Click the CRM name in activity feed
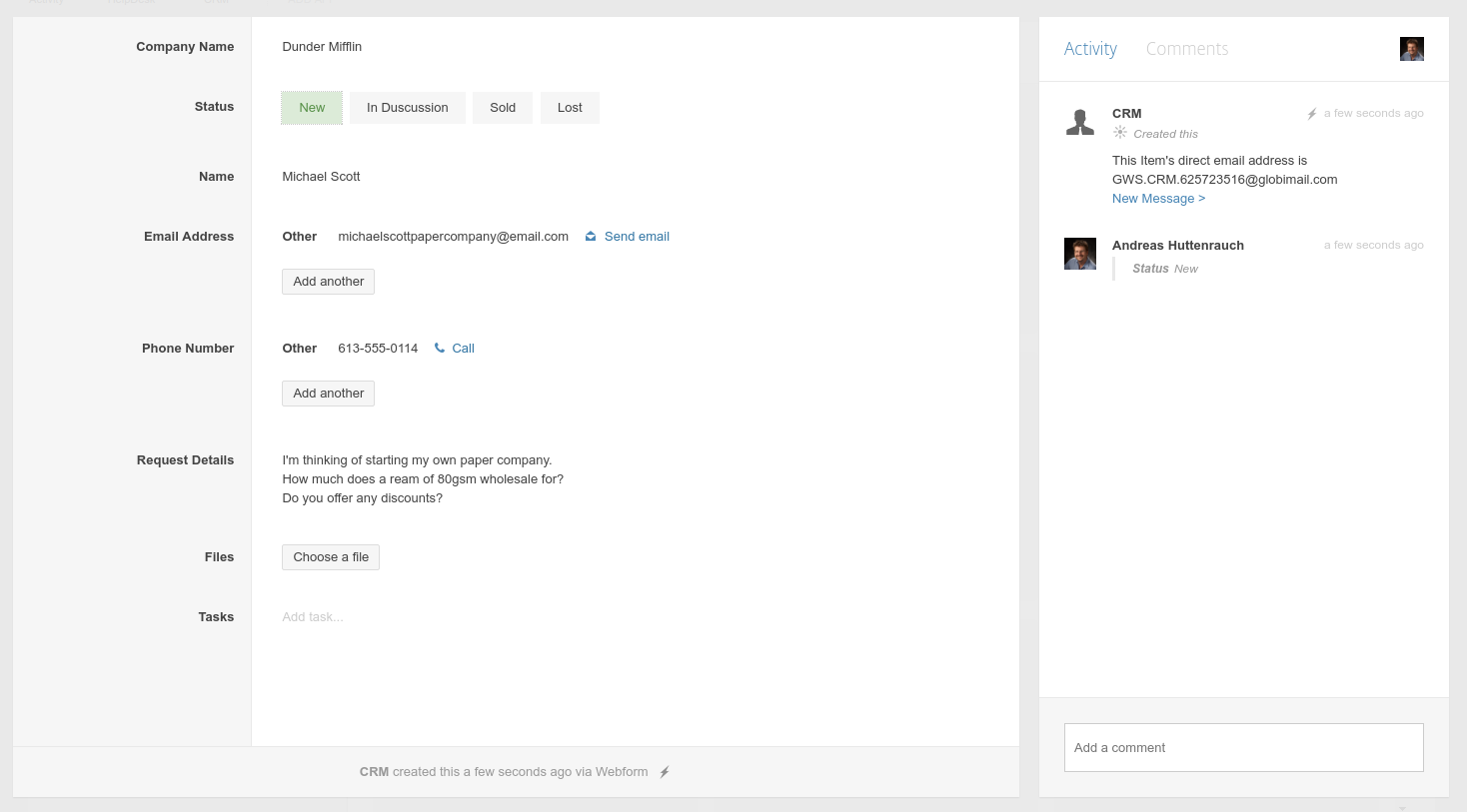 (1126, 114)
